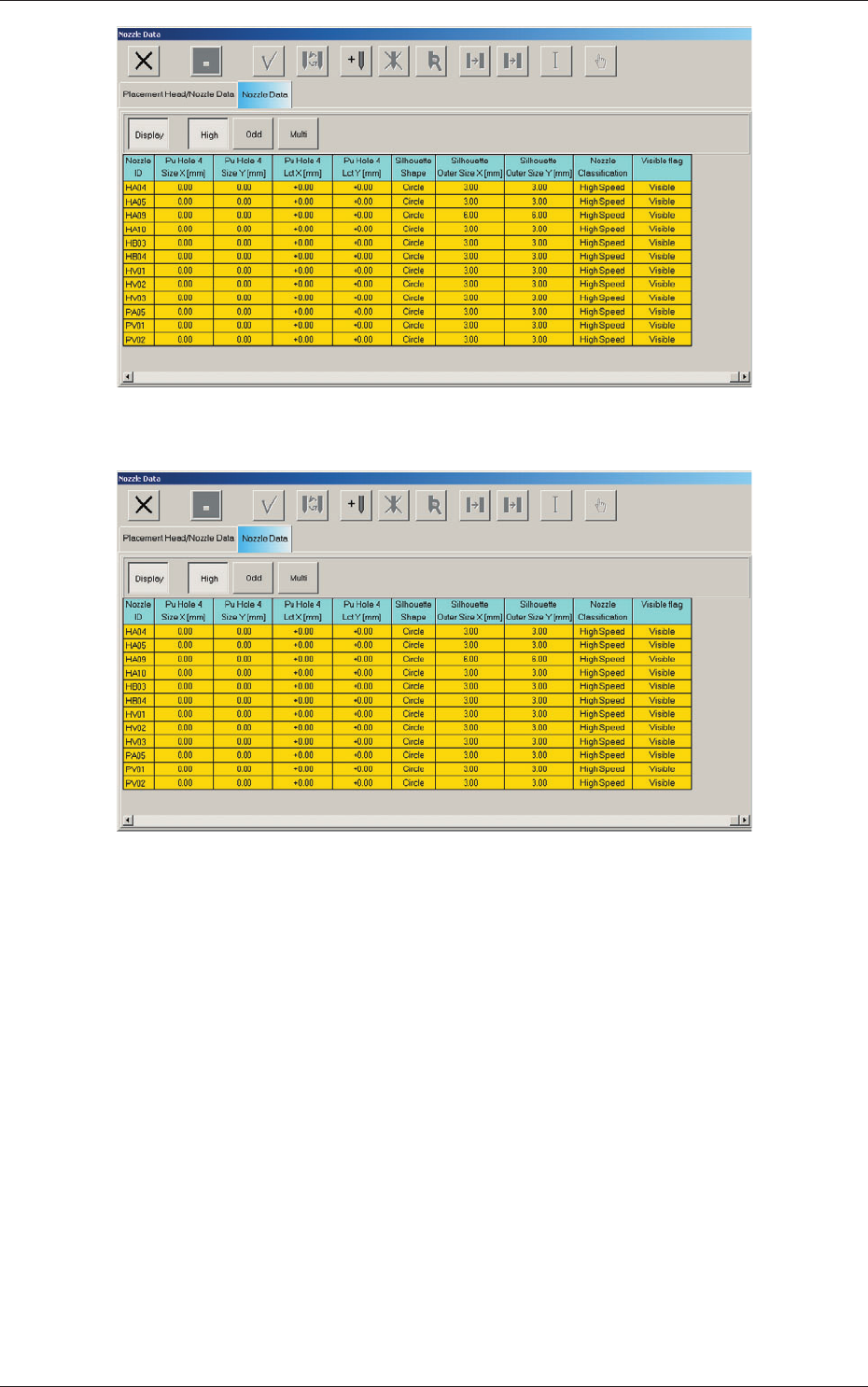868x1387 pixels.
Task: Click Circle shape cell of HV02 row in upper window
Action: tap(413, 285)
